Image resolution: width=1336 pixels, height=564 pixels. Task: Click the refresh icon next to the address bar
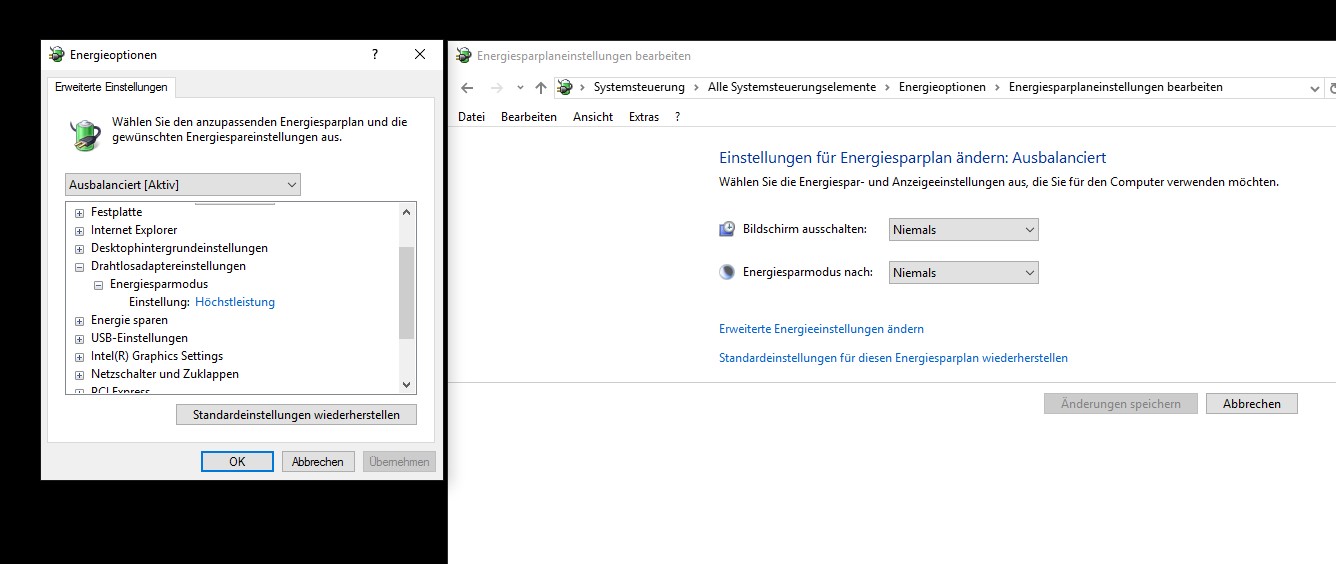1333,88
